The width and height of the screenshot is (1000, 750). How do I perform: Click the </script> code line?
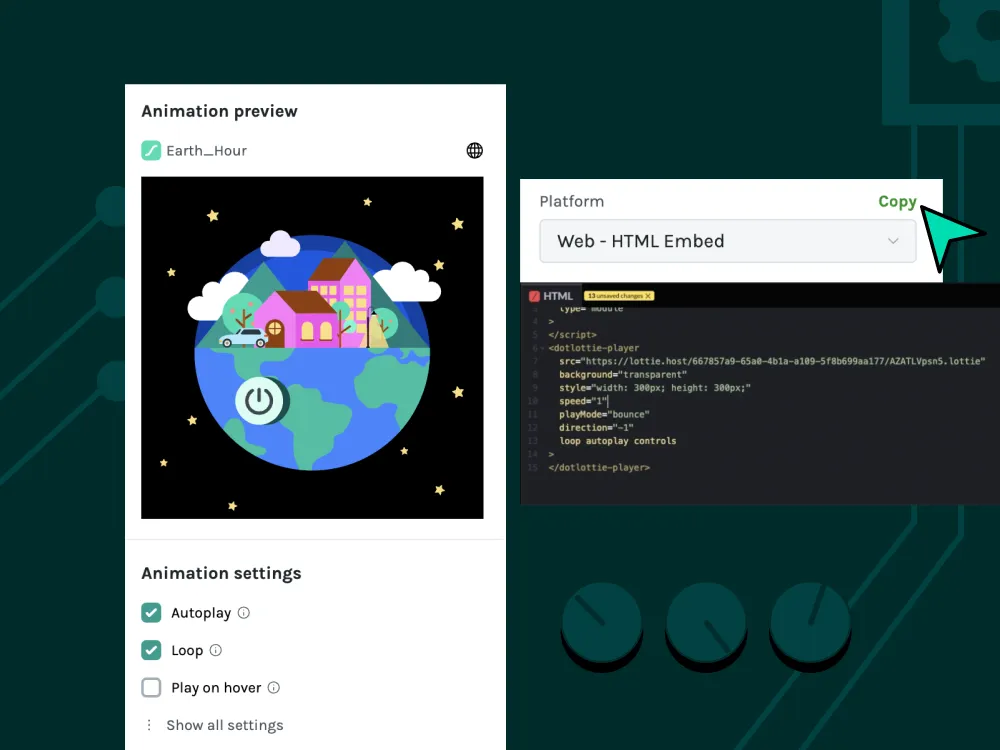573,335
